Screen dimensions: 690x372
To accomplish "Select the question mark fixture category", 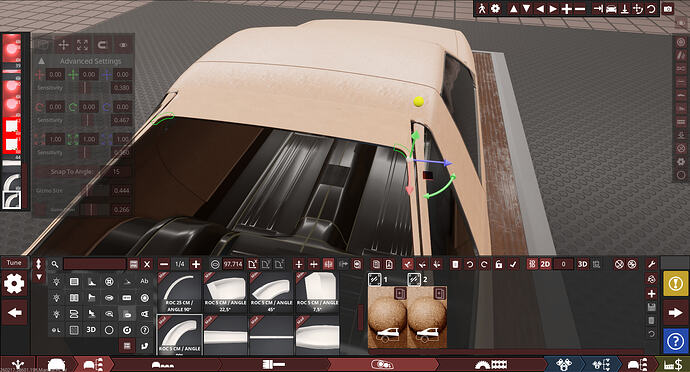I will pos(144,330).
